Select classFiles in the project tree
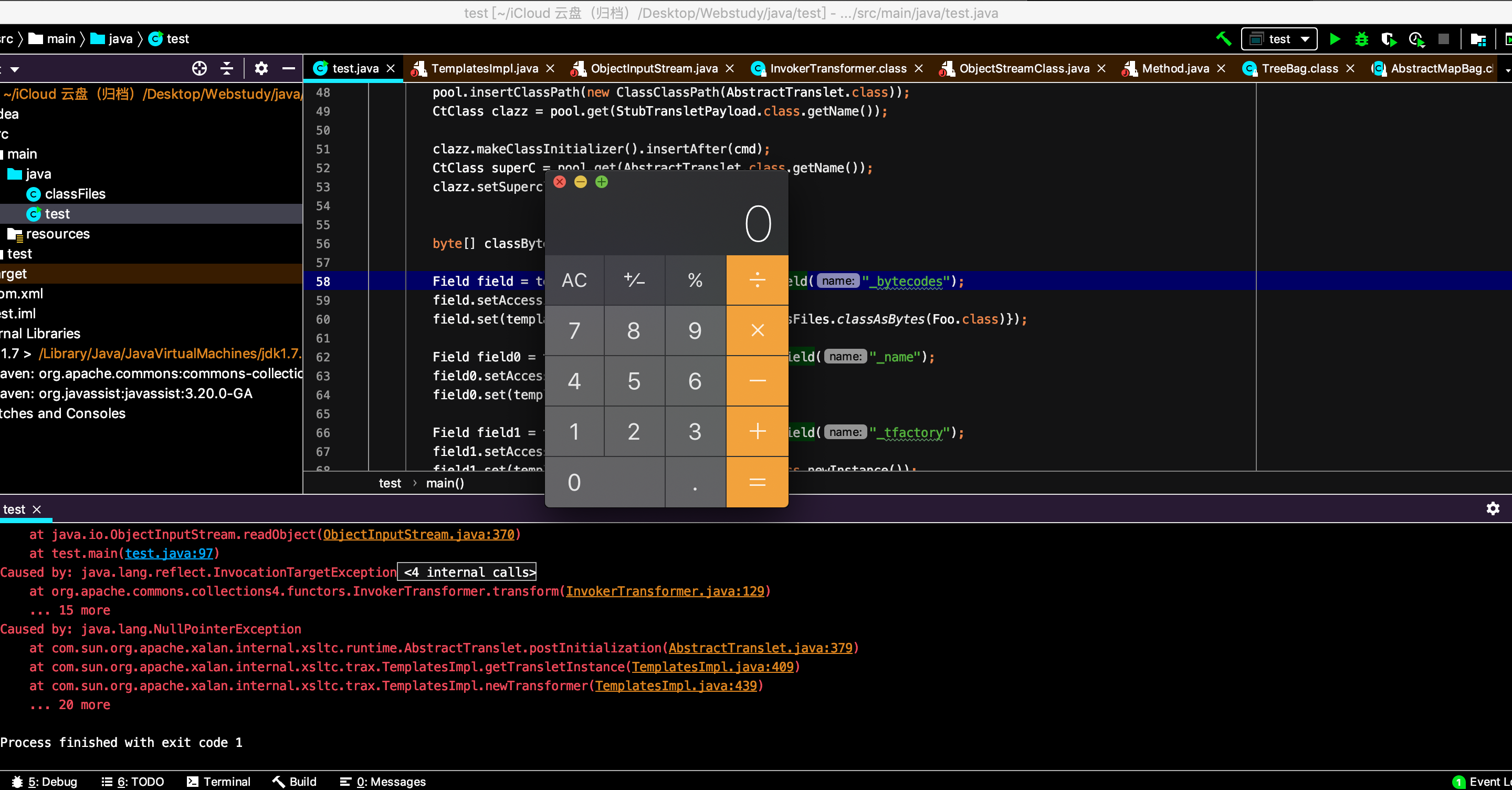Viewport: 1512px width, 790px height. pyautogui.click(x=75, y=194)
